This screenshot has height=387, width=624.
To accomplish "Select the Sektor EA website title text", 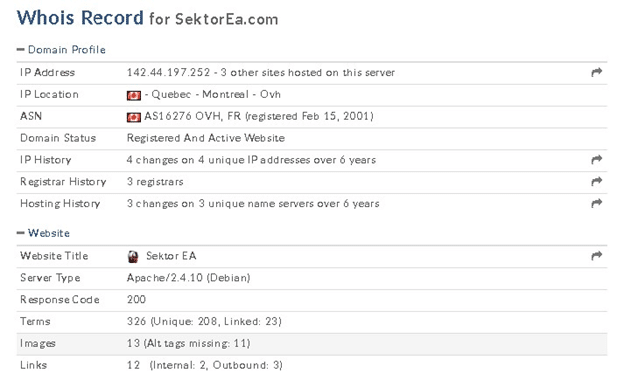I will pos(171,256).
